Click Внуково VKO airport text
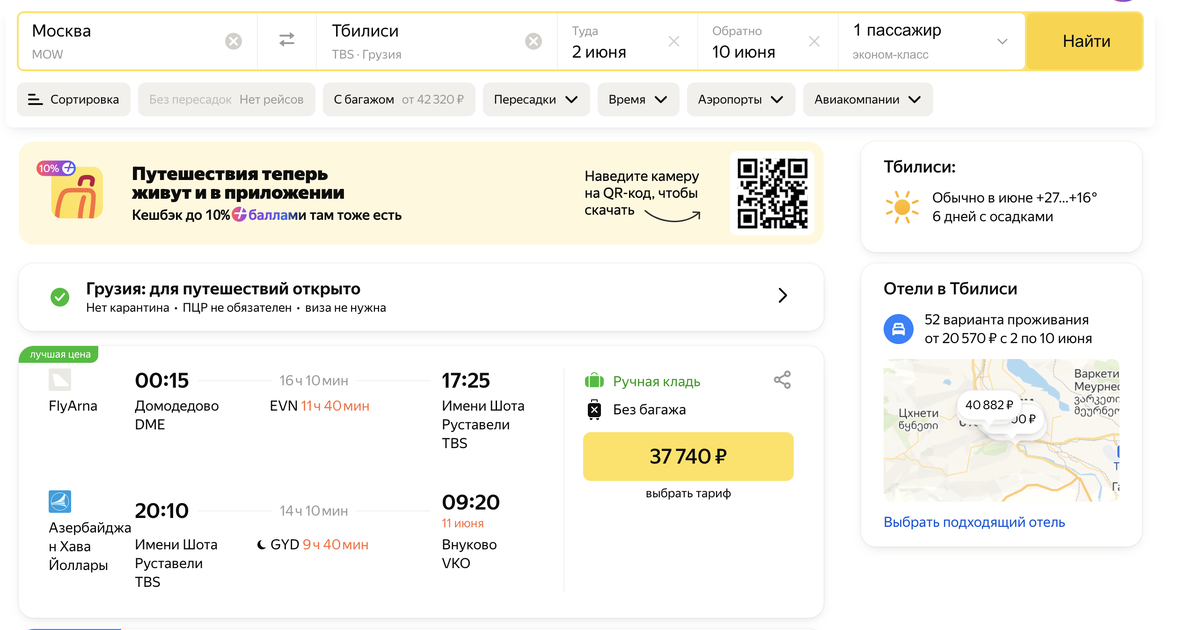The height and width of the screenshot is (630, 1200). point(469,554)
